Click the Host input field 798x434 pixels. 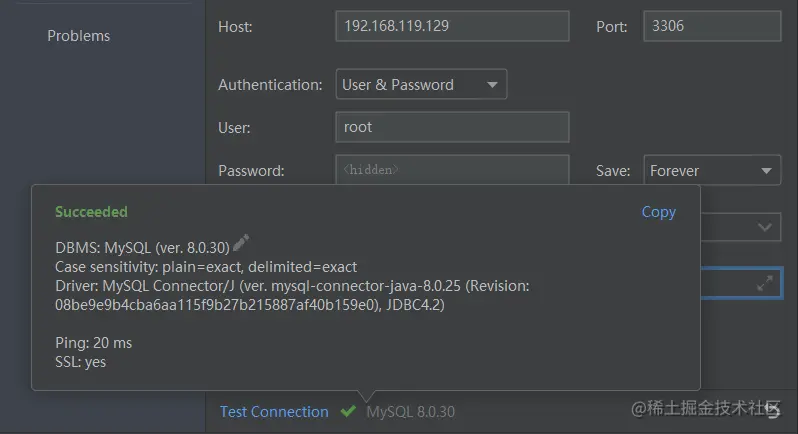coord(452,26)
